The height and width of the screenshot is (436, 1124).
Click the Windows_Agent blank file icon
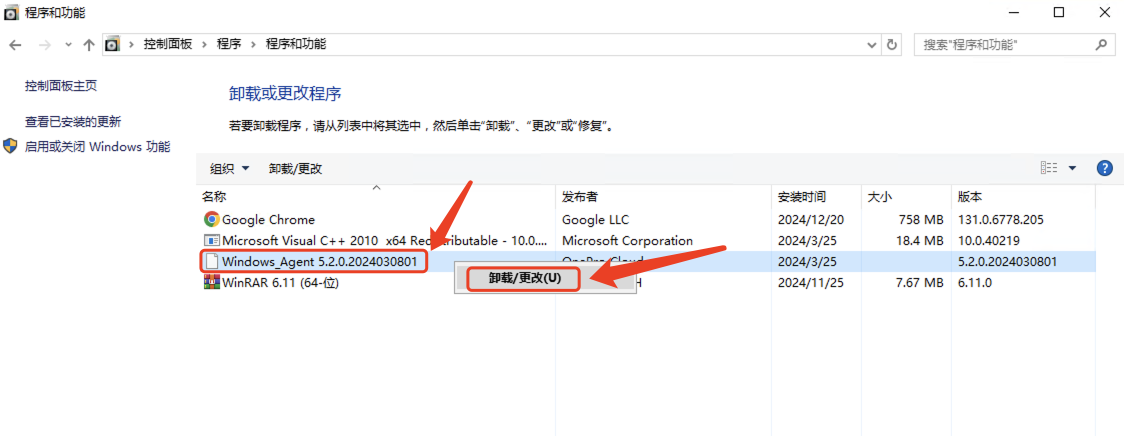pos(211,261)
